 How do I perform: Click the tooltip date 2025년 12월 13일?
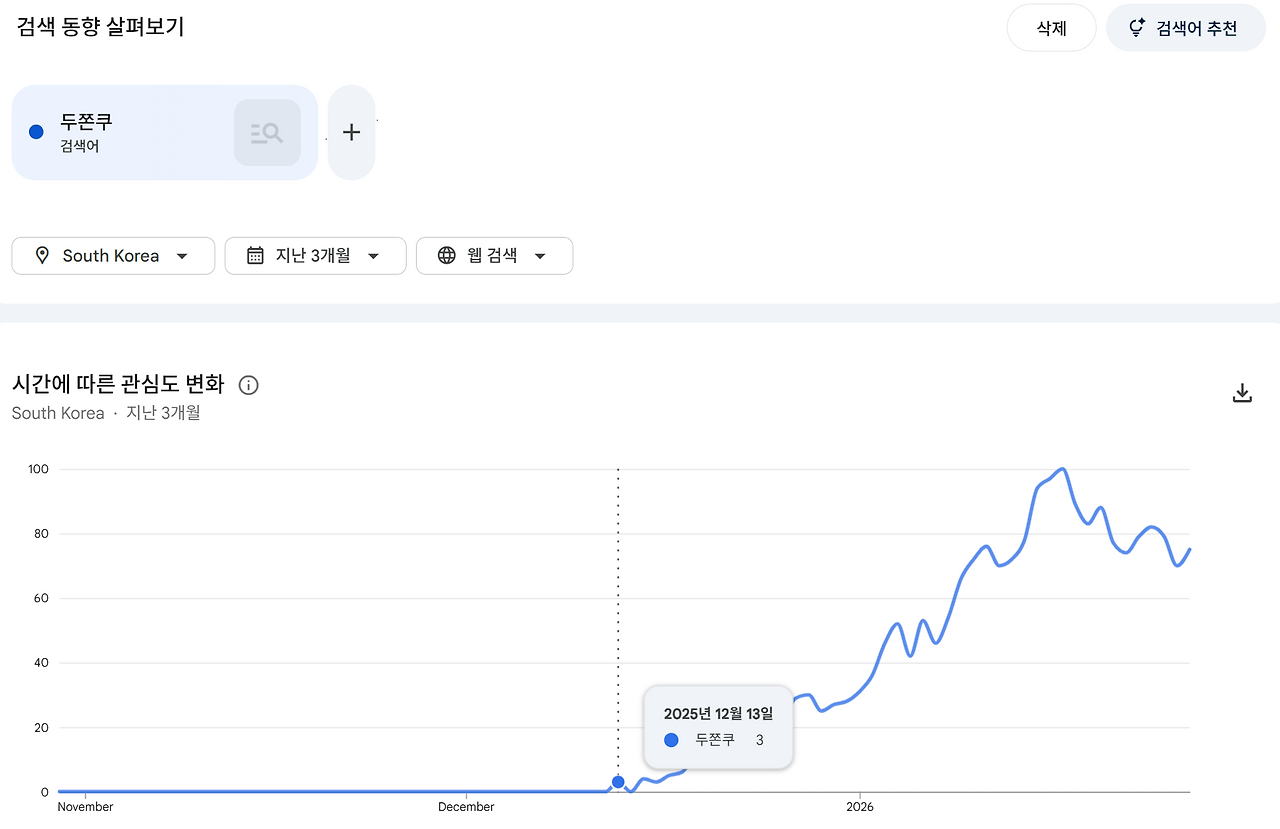click(x=718, y=713)
